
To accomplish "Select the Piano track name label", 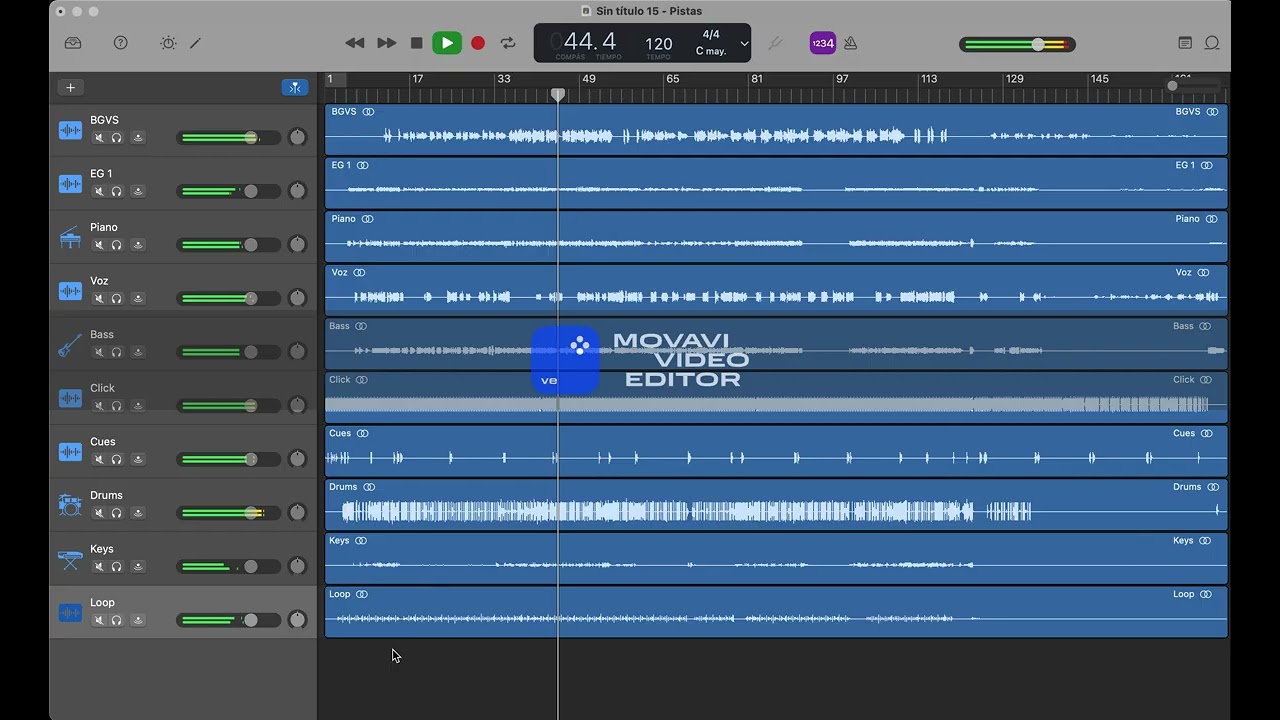I will pyautogui.click(x=104, y=227).
